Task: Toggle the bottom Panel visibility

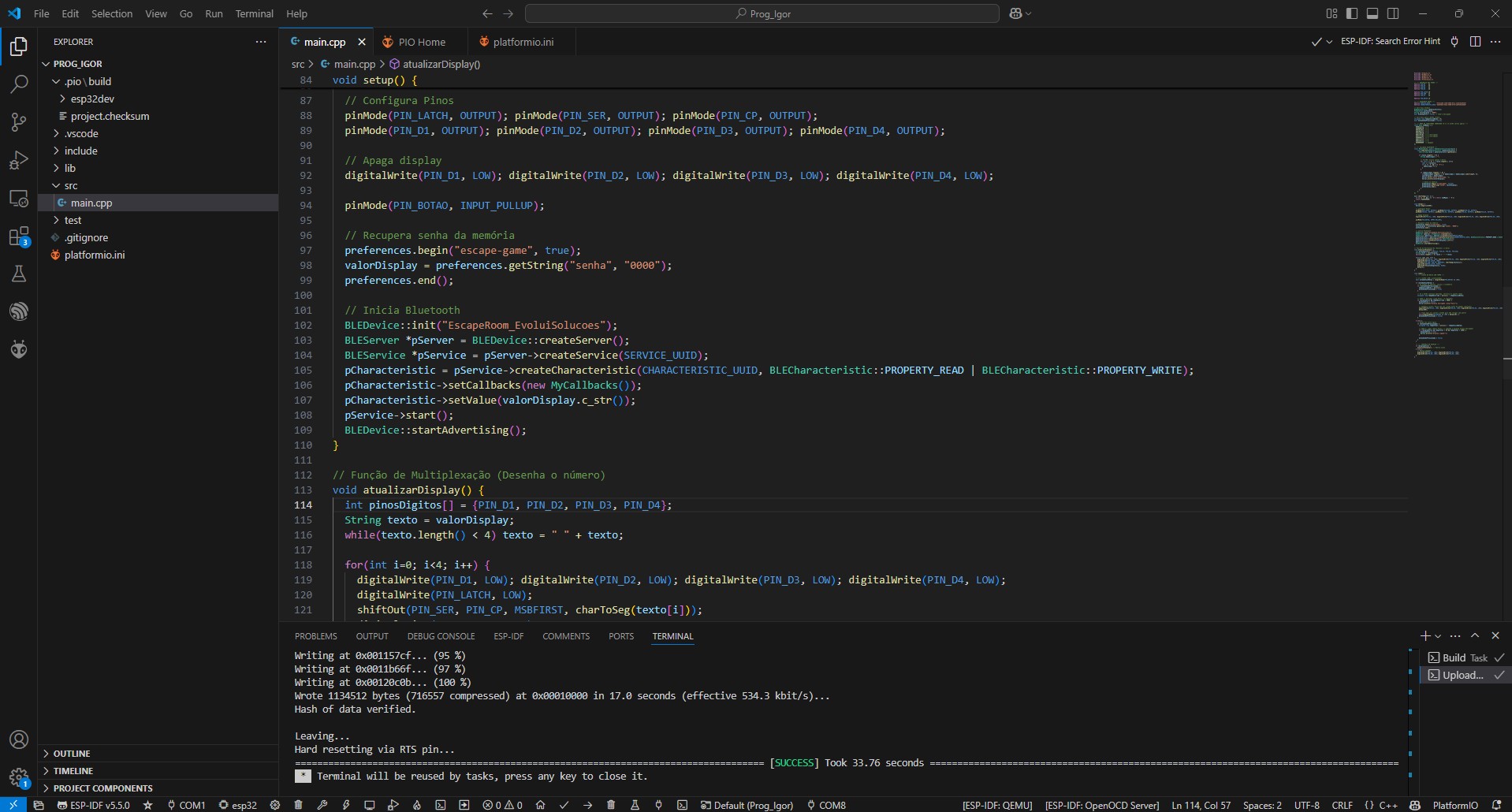Action: click(x=1372, y=13)
